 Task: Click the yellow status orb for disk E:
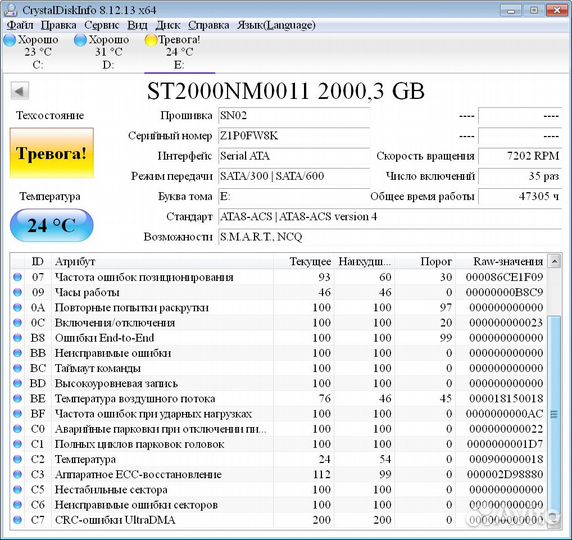pyautogui.click(x=151, y=40)
